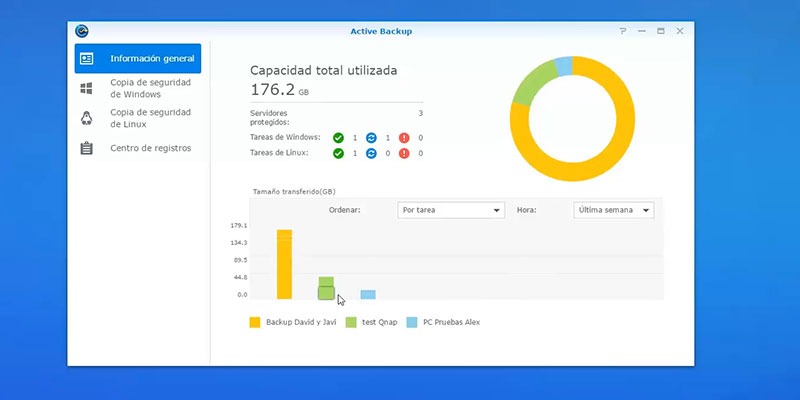Click the light blue segment of the donut chart
The image size is (800, 400).
[x=564, y=66]
